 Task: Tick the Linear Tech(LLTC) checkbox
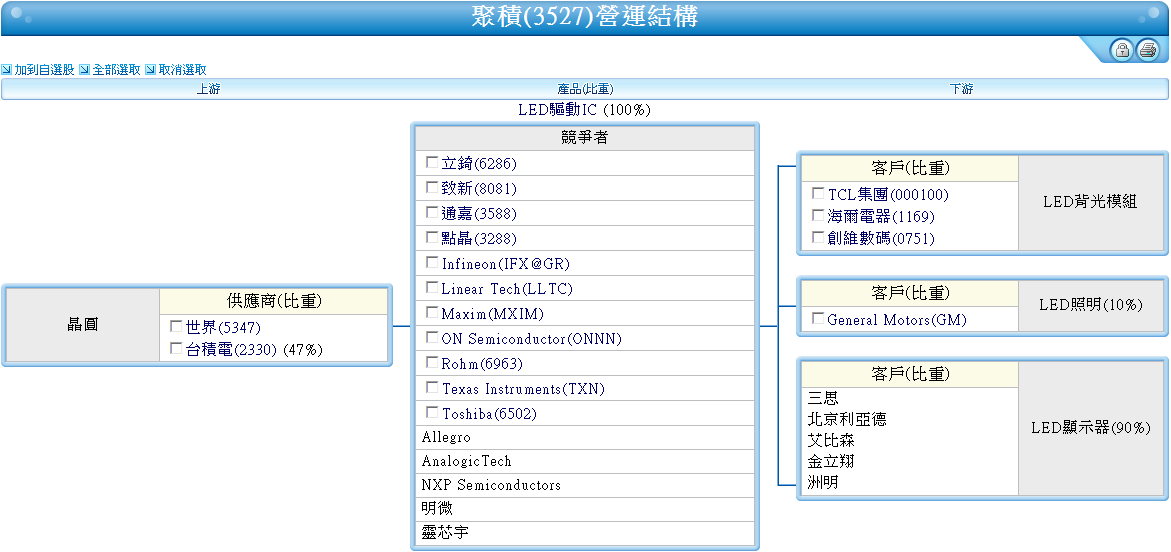[432, 288]
